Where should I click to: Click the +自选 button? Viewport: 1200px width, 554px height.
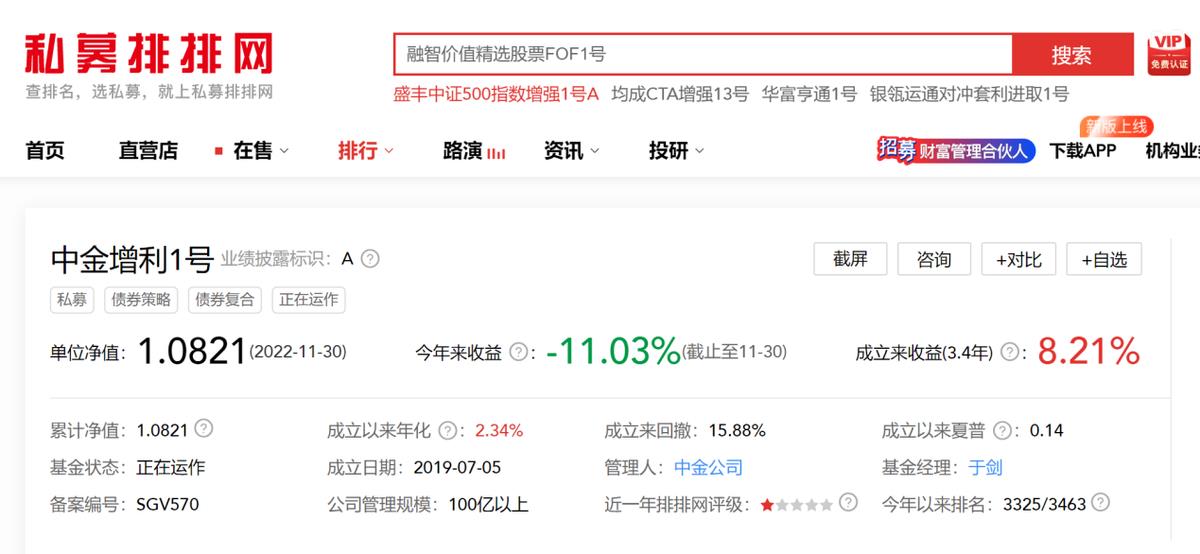point(1103,259)
